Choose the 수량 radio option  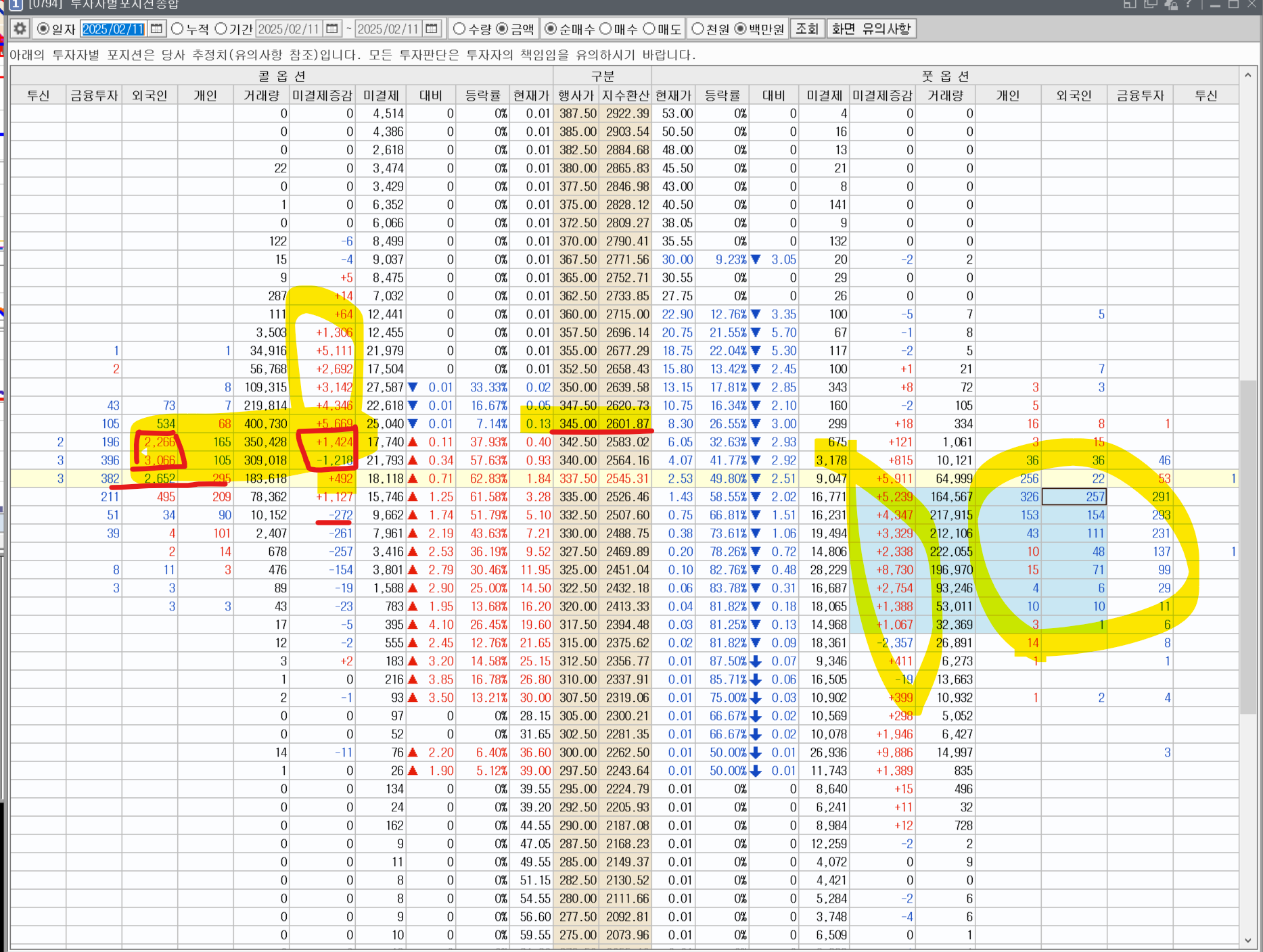point(459,29)
